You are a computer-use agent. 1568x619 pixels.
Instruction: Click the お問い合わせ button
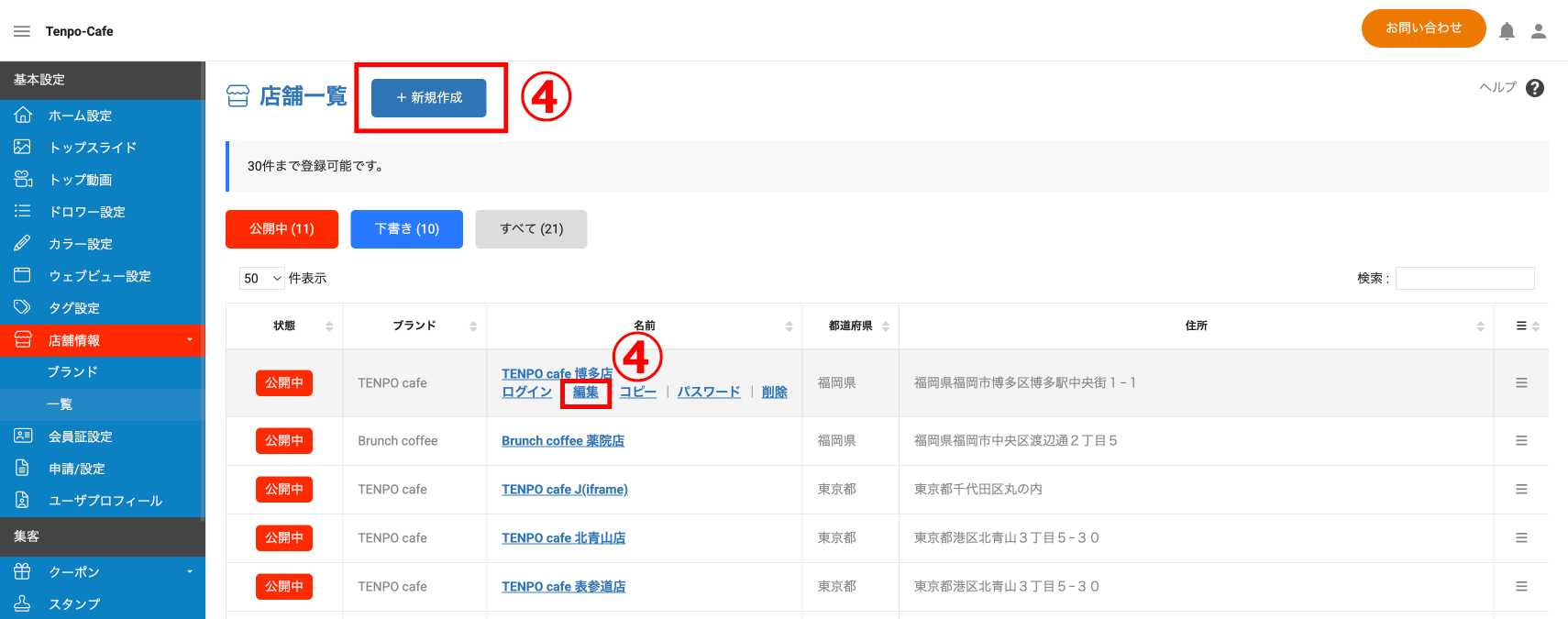1423,28
